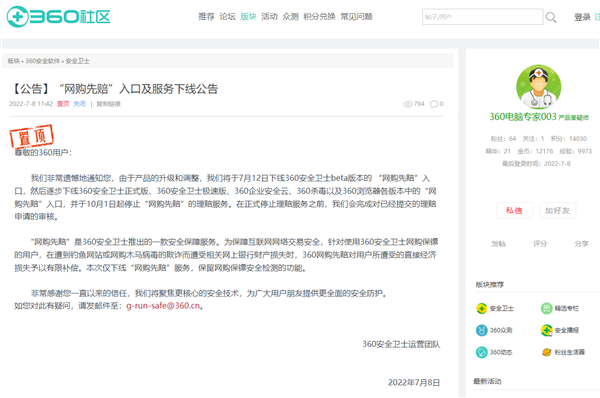Image resolution: width=600 pixels, height=398 pixels.
Task: Click the 粉丝生活圈 planet icon
Action: 546,352
